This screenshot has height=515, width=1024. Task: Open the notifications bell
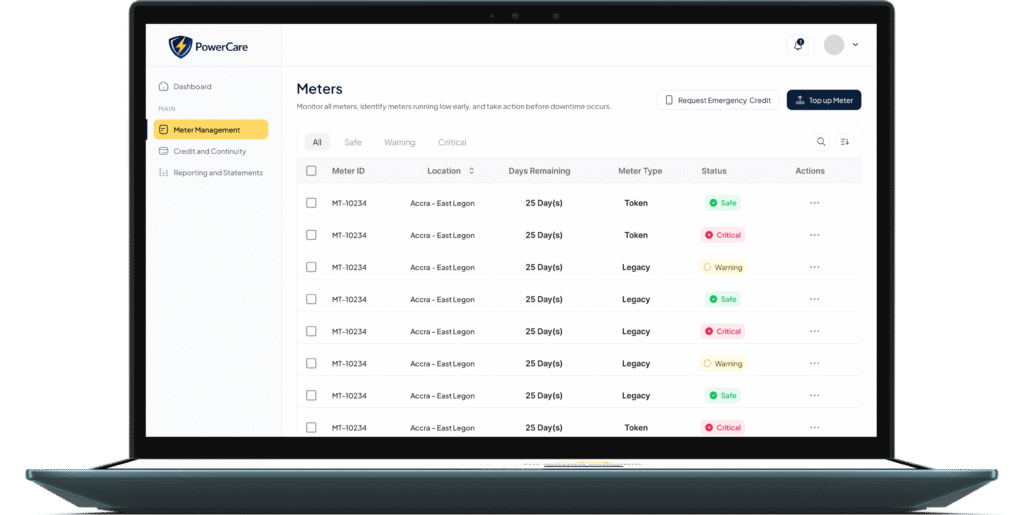tap(797, 45)
